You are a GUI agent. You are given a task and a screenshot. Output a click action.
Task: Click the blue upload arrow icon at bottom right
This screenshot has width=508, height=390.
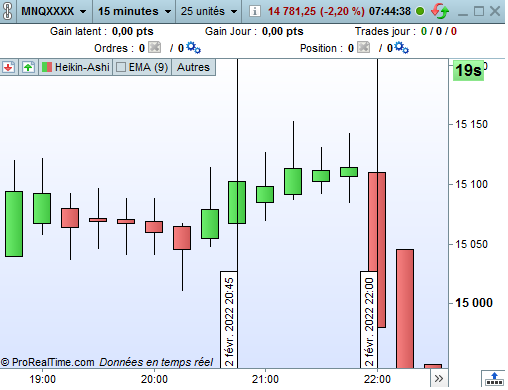coord(494,379)
